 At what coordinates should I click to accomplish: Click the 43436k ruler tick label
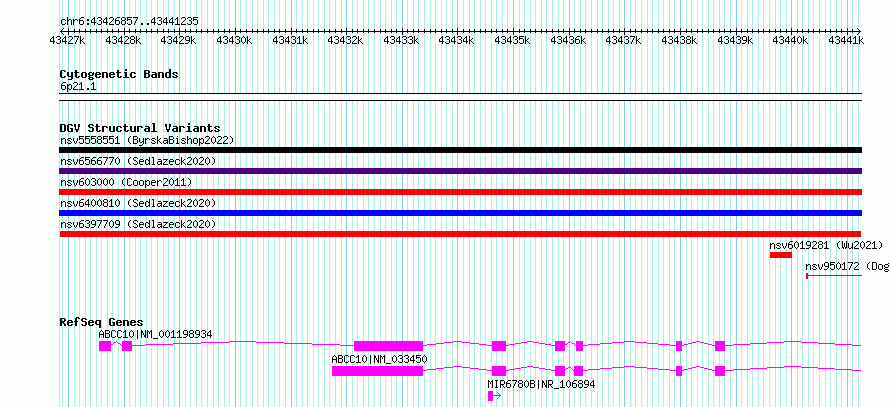tap(568, 40)
